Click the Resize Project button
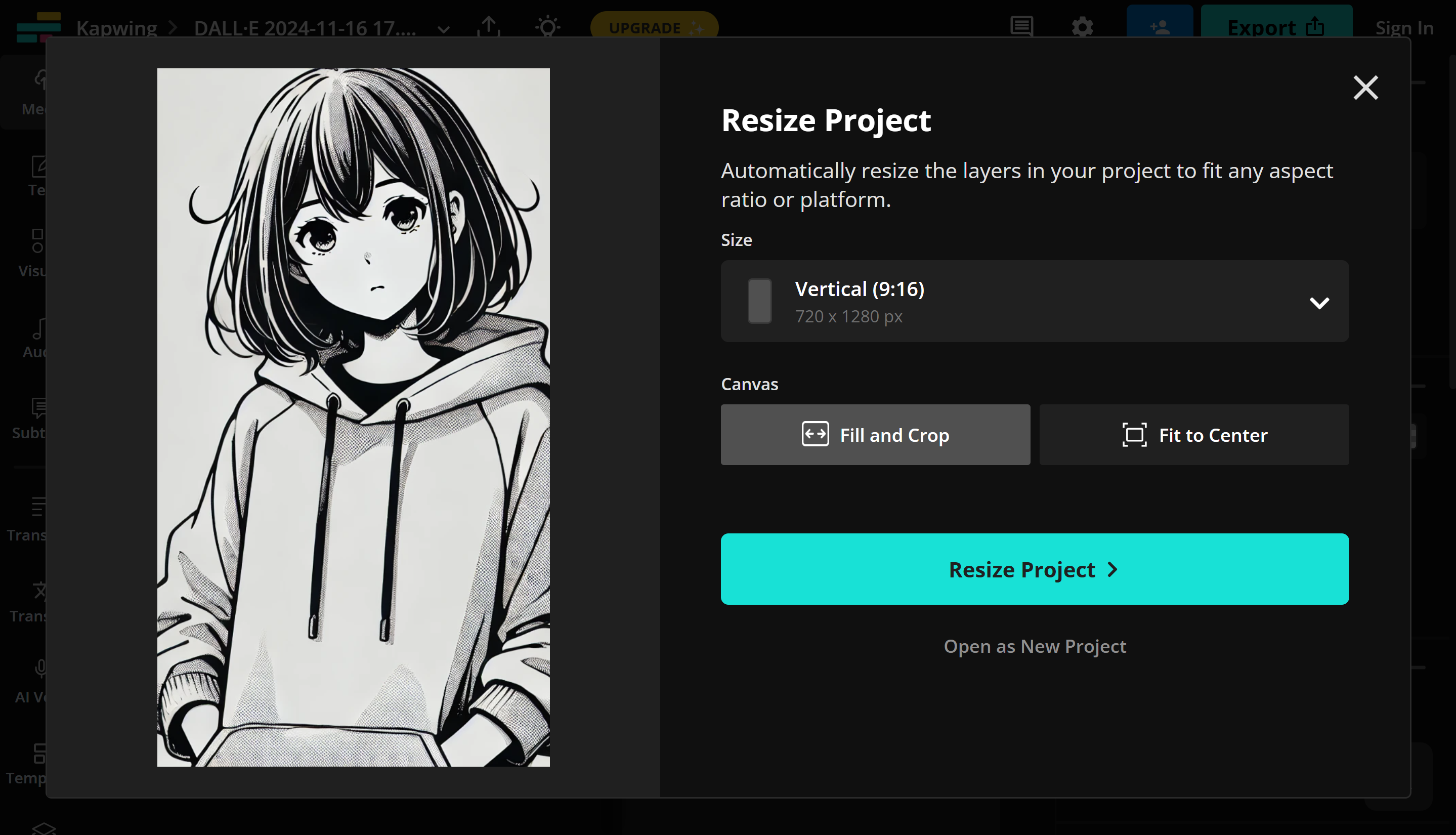This screenshot has width=1456, height=835. pyautogui.click(x=1034, y=569)
